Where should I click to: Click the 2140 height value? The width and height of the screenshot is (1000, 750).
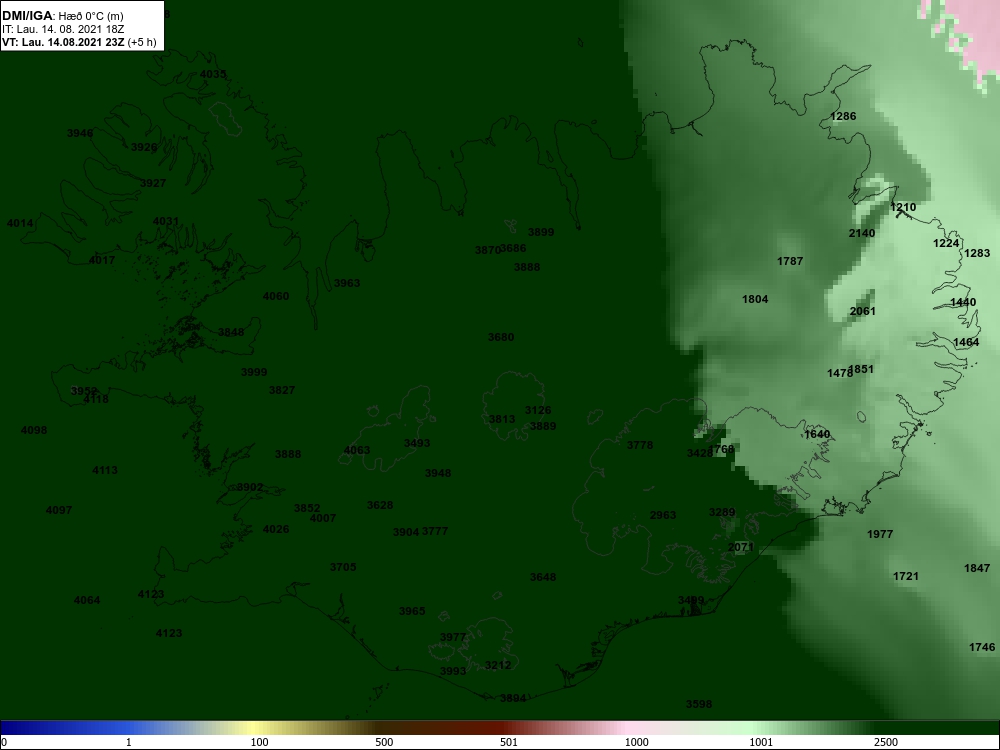(862, 233)
